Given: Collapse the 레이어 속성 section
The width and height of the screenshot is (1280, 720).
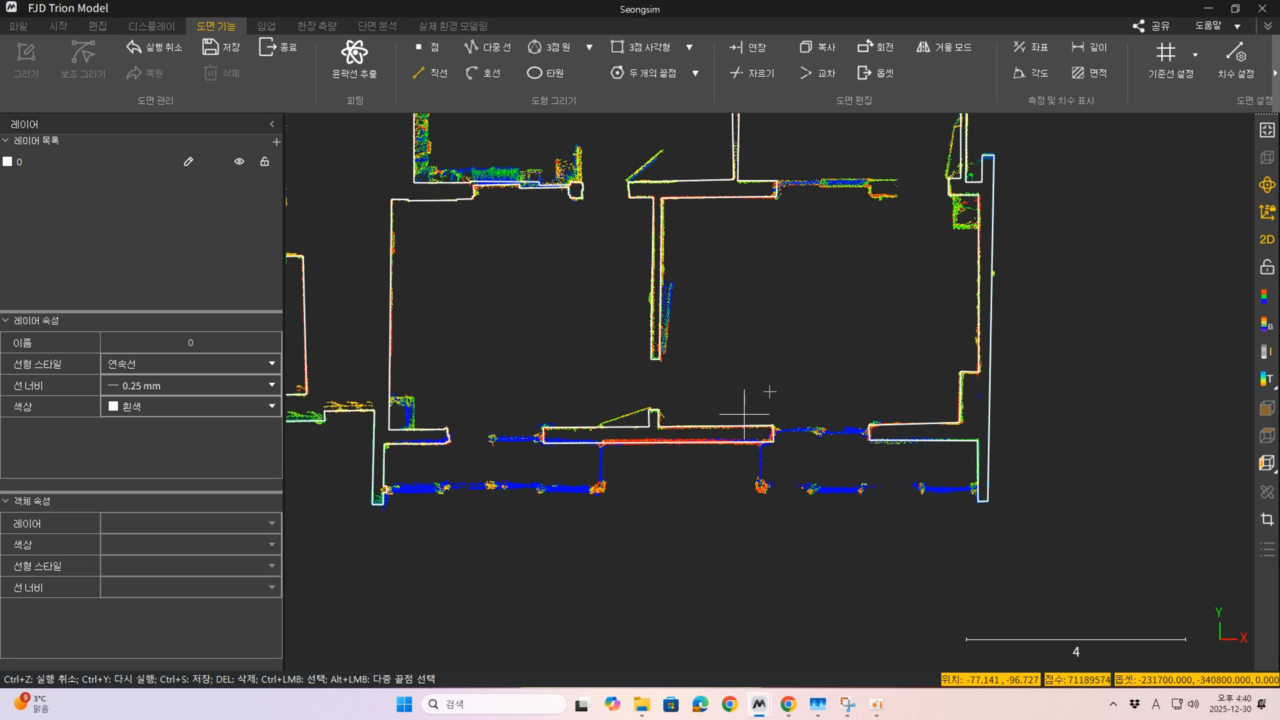Looking at the screenshot, I should pyautogui.click(x=6, y=321).
